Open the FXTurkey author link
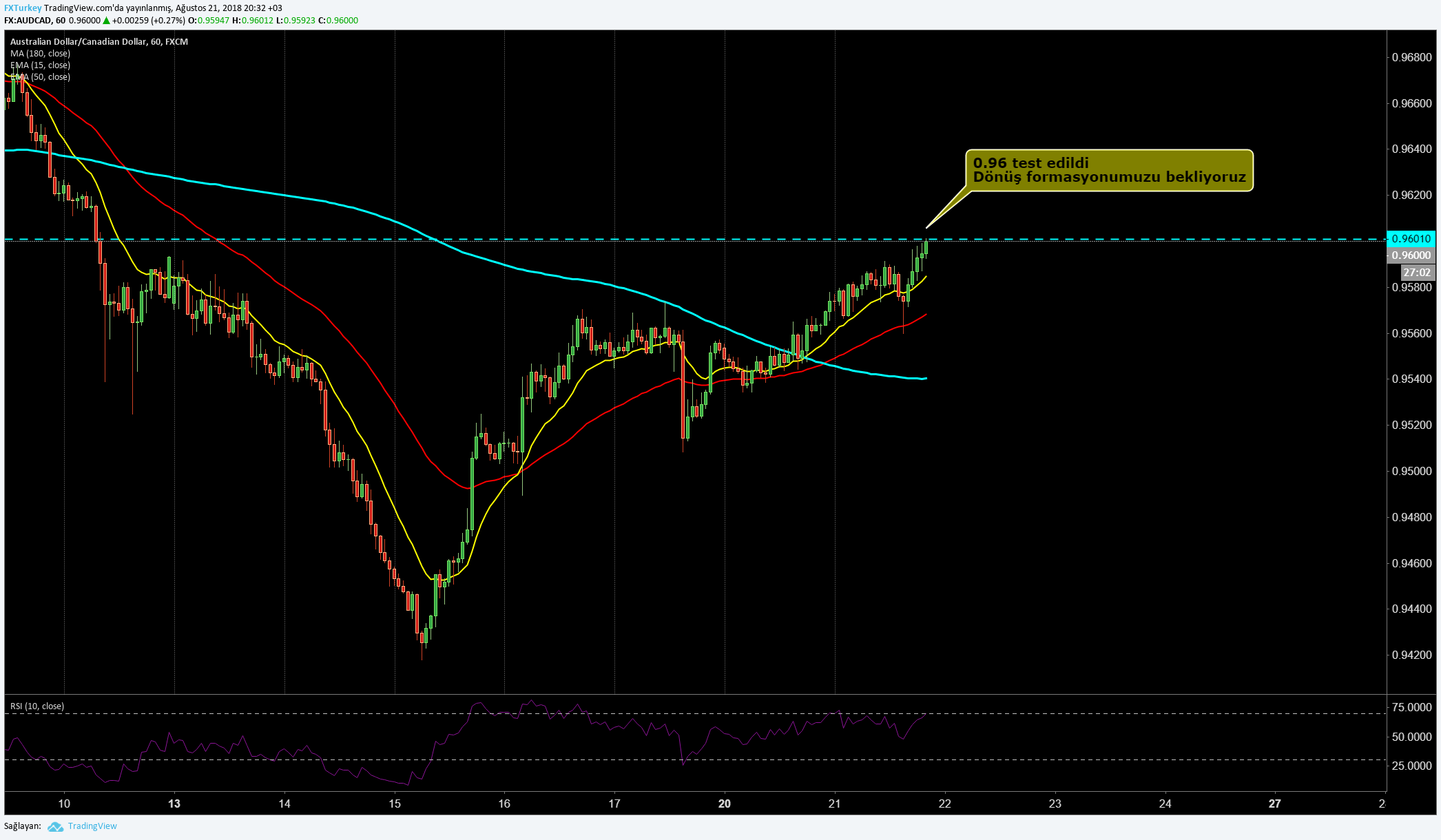This screenshot has height=840, width=1441. tap(23, 8)
